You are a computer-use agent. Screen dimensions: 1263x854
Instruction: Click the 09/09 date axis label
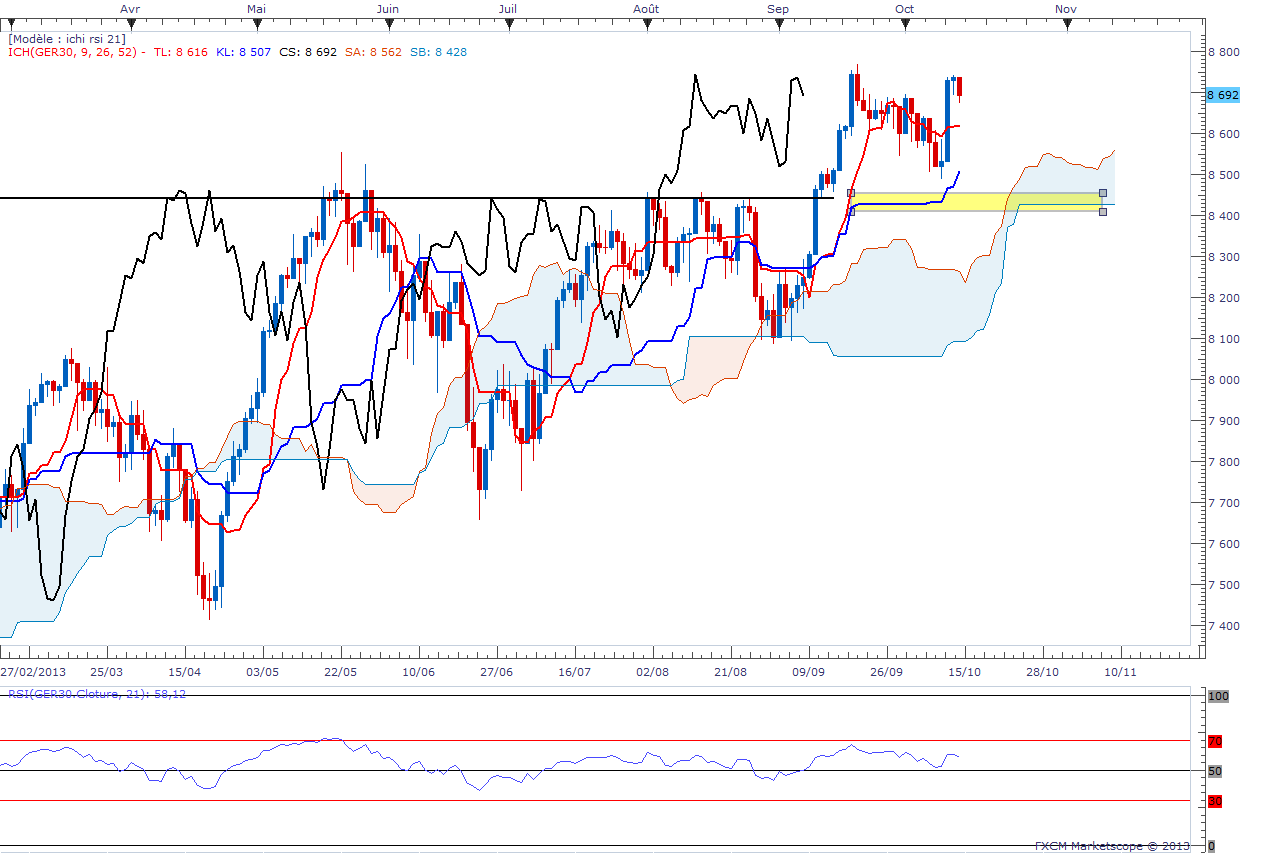coord(808,672)
